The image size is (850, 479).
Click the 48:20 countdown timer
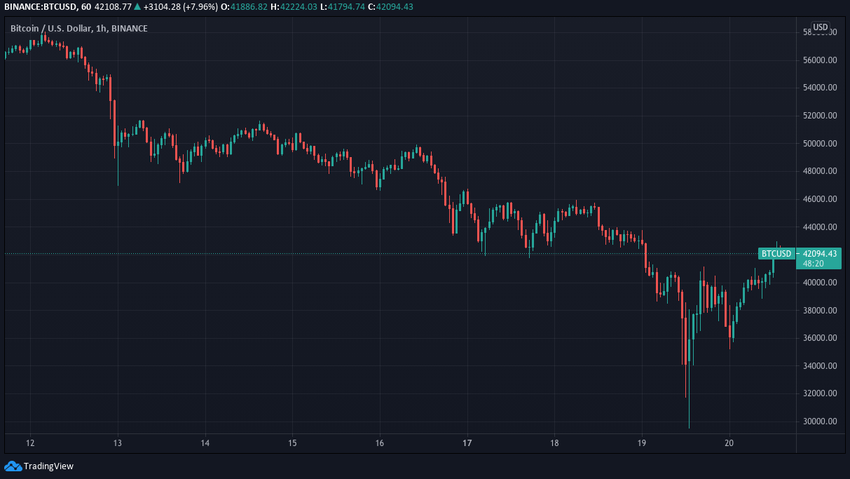pos(813,263)
